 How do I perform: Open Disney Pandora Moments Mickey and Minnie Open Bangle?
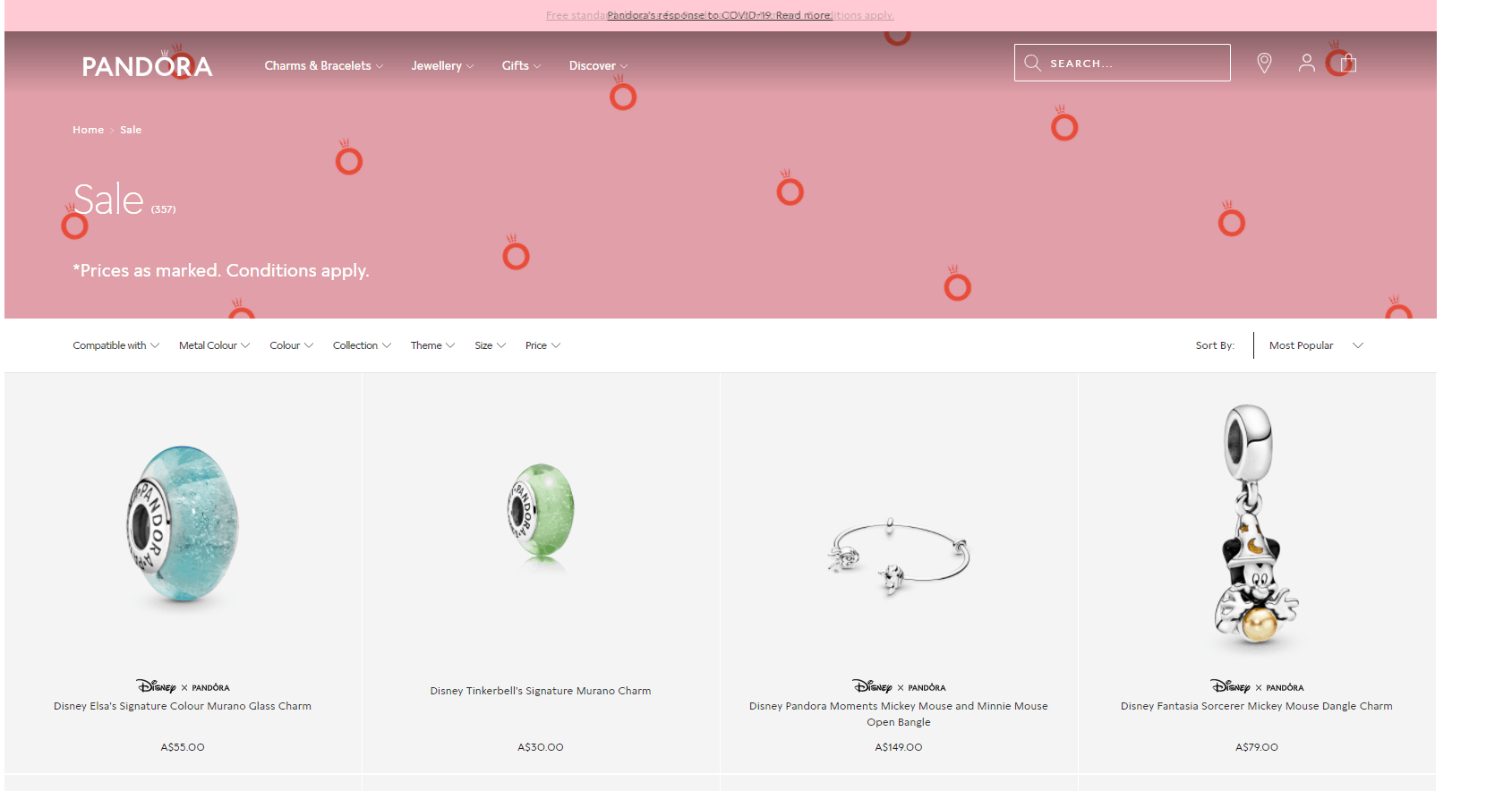point(899,714)
